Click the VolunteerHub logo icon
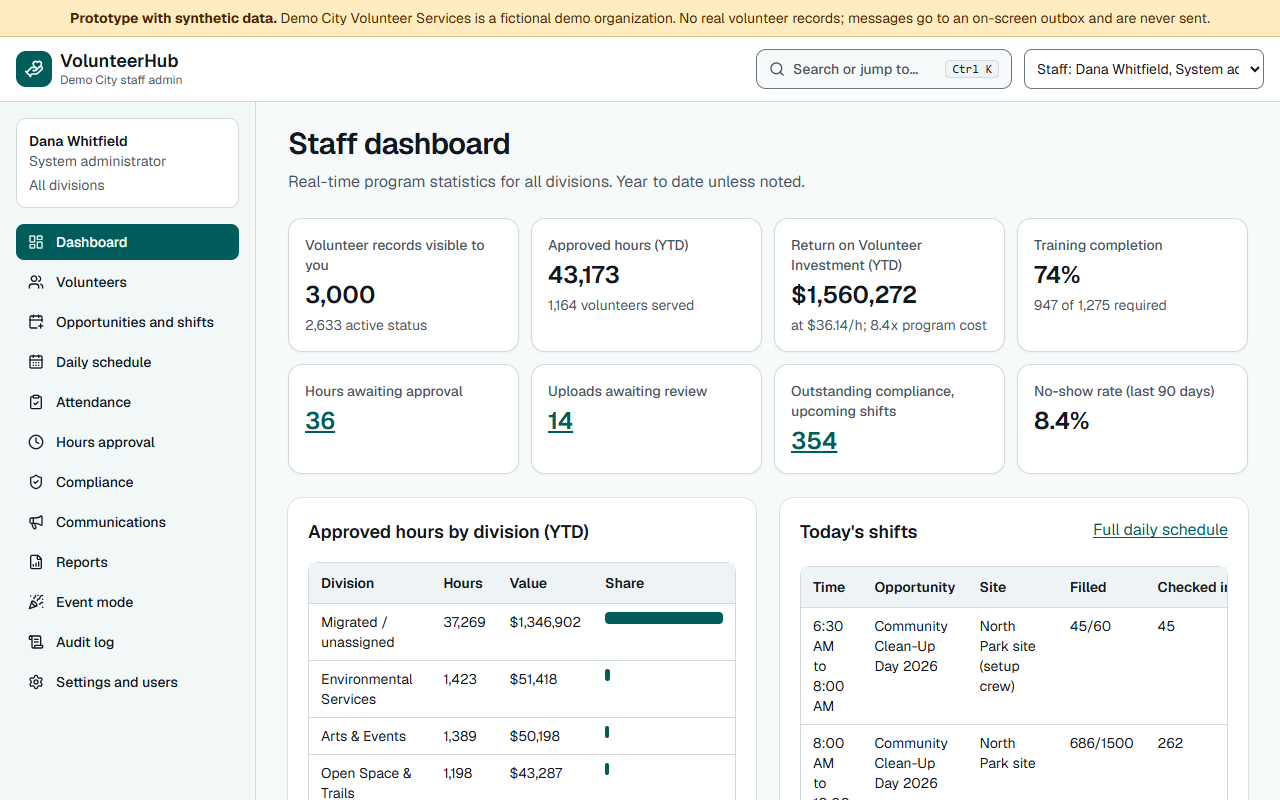Screen dimensions: 1280x800 click(x=34, y=69)
